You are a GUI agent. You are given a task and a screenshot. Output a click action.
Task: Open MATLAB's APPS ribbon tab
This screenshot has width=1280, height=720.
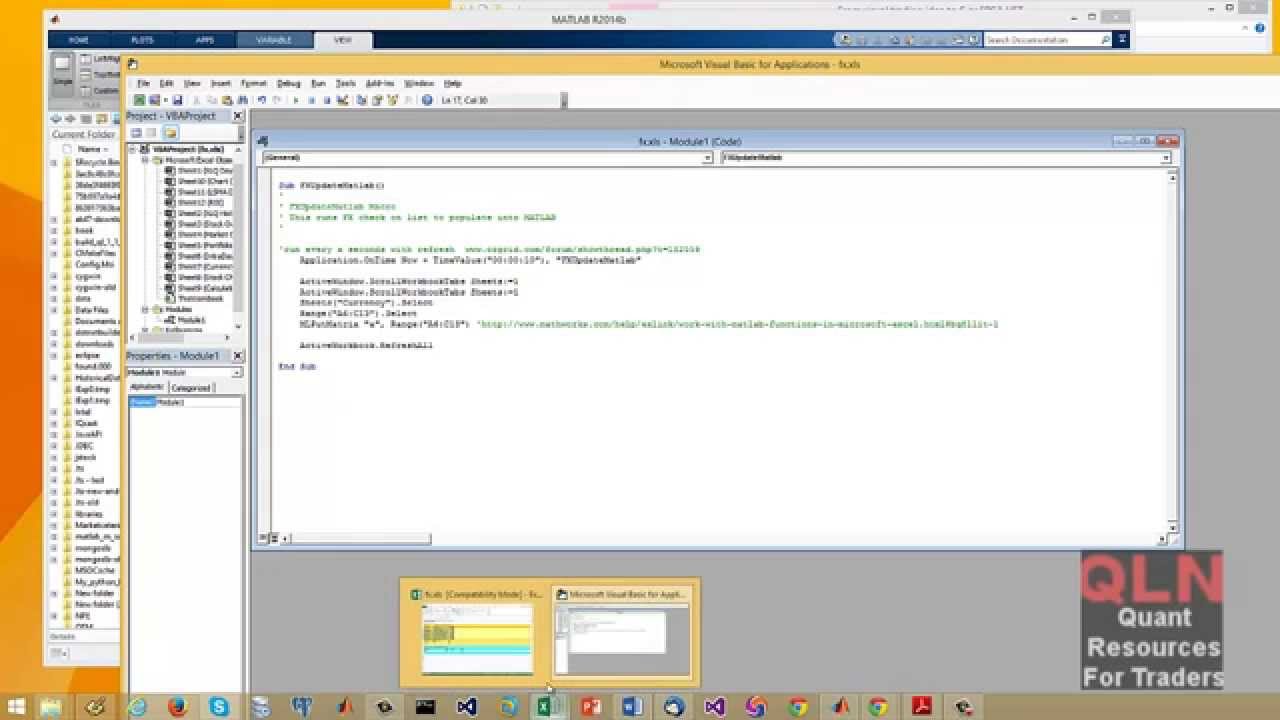pyautogui.click(x=204, y=40)
